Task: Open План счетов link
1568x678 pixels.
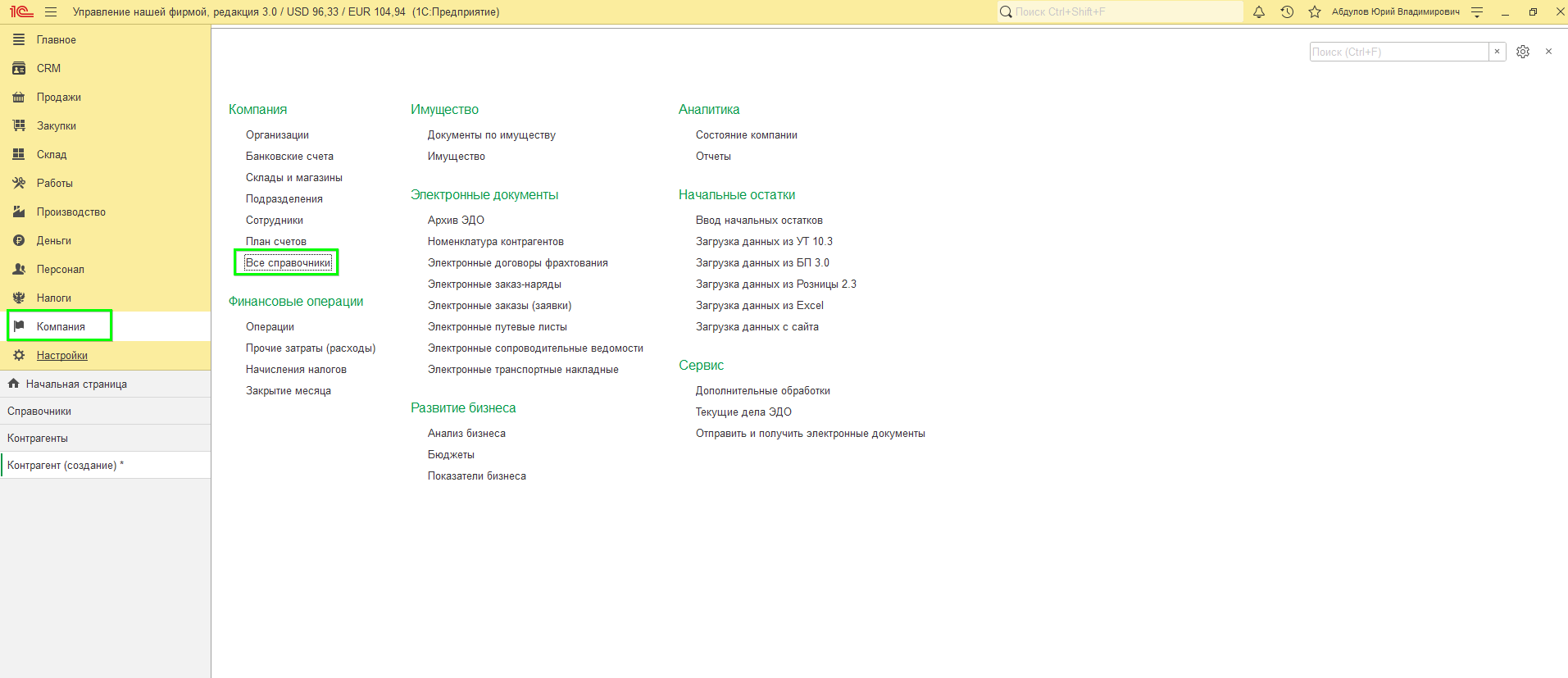Action: tap(276, 241)
